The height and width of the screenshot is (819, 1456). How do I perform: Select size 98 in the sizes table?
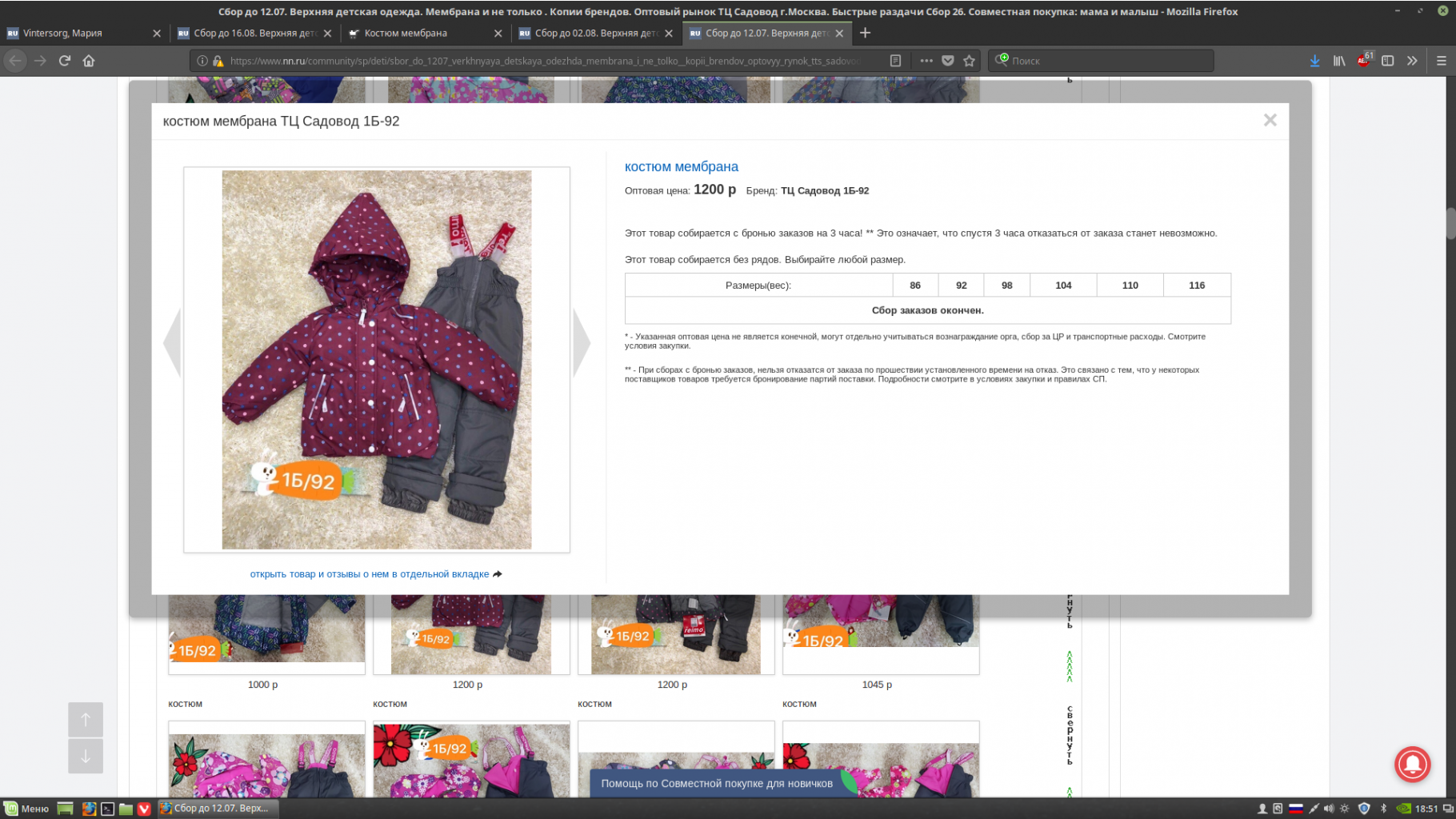pos(1006,285)
